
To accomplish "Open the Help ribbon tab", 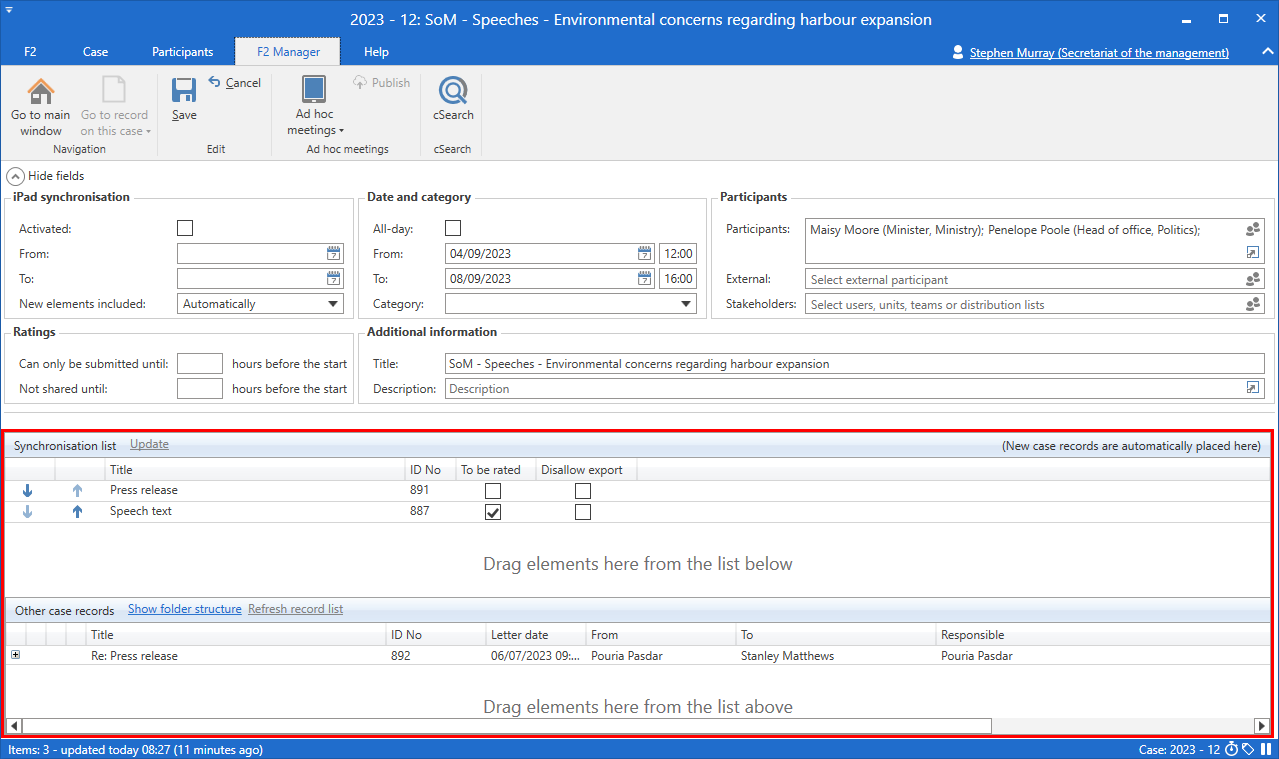I will (x=376, y=52).
